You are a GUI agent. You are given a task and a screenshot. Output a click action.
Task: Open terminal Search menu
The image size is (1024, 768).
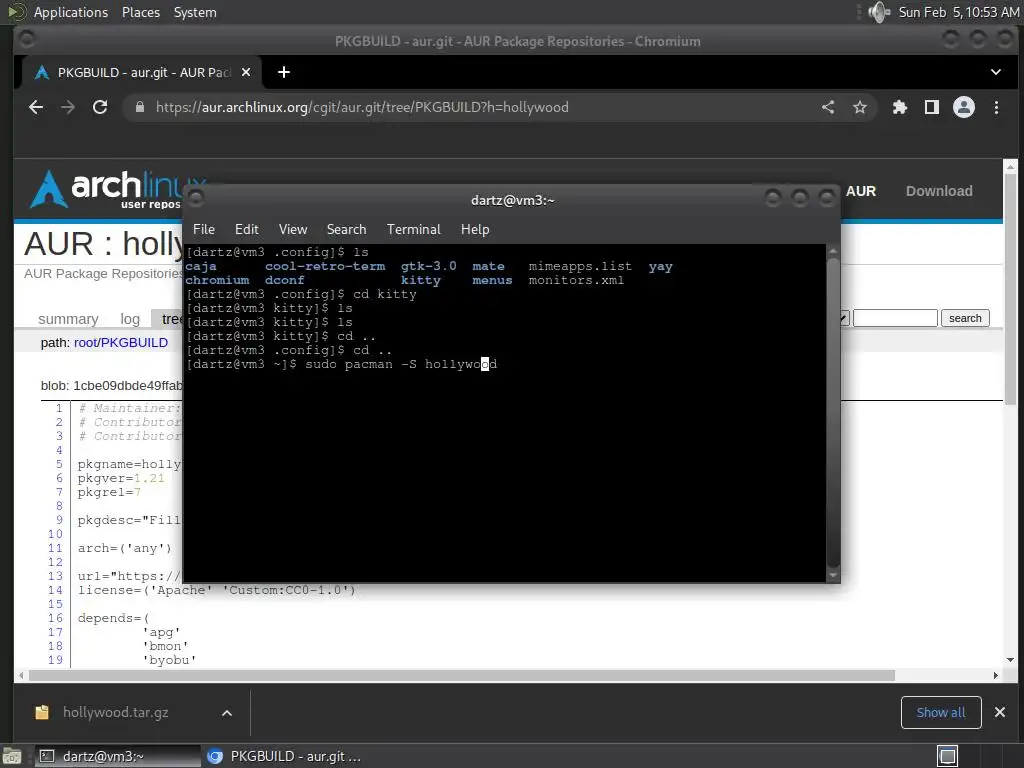346,229
